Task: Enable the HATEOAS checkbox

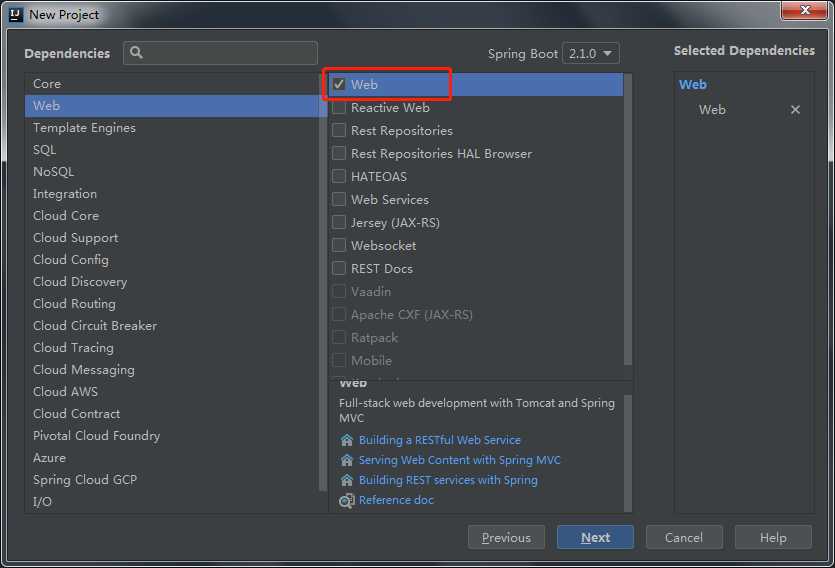Action: coord(339,176)
